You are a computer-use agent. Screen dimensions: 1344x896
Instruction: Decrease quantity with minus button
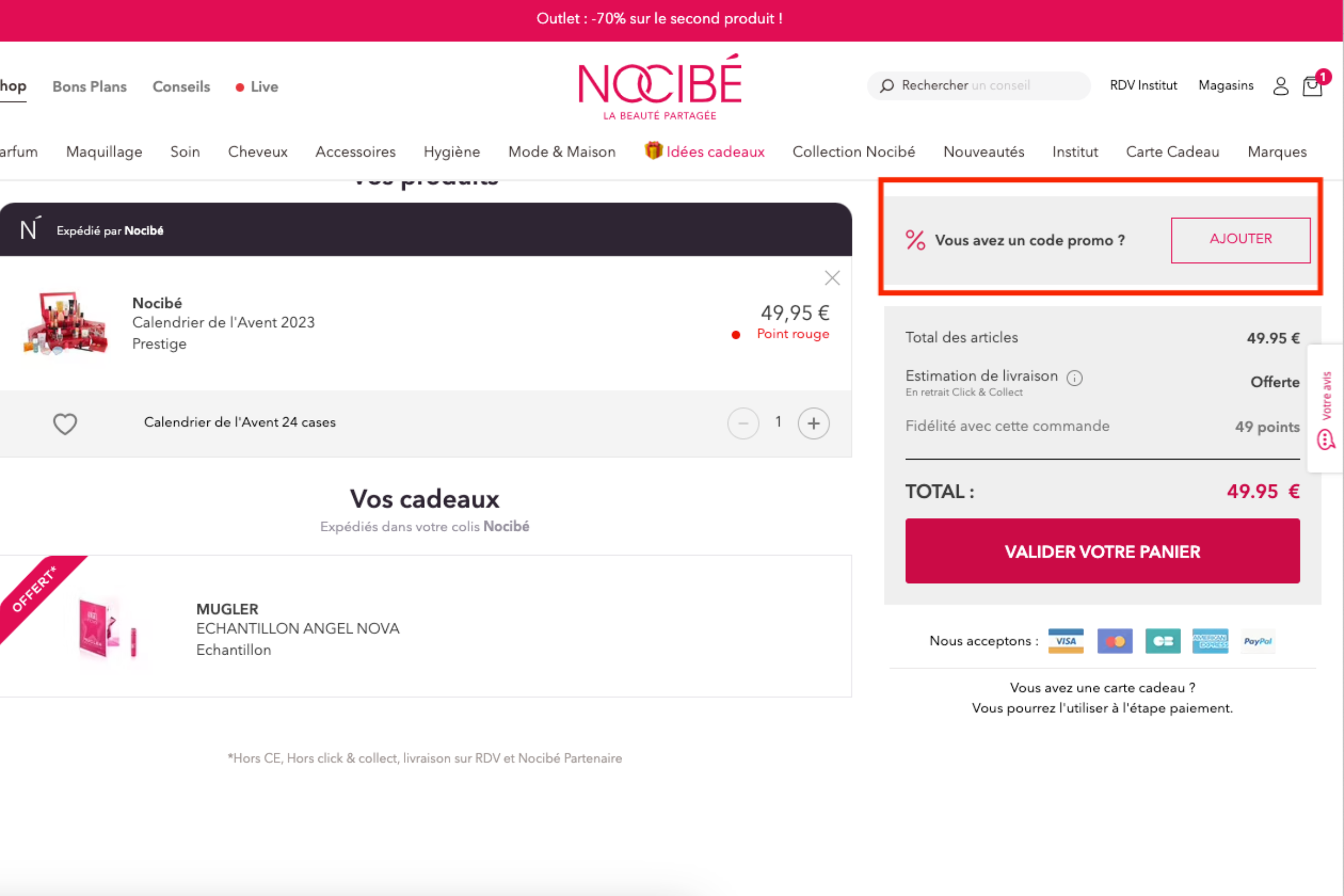pyautogui.click(x=743, y=423)
